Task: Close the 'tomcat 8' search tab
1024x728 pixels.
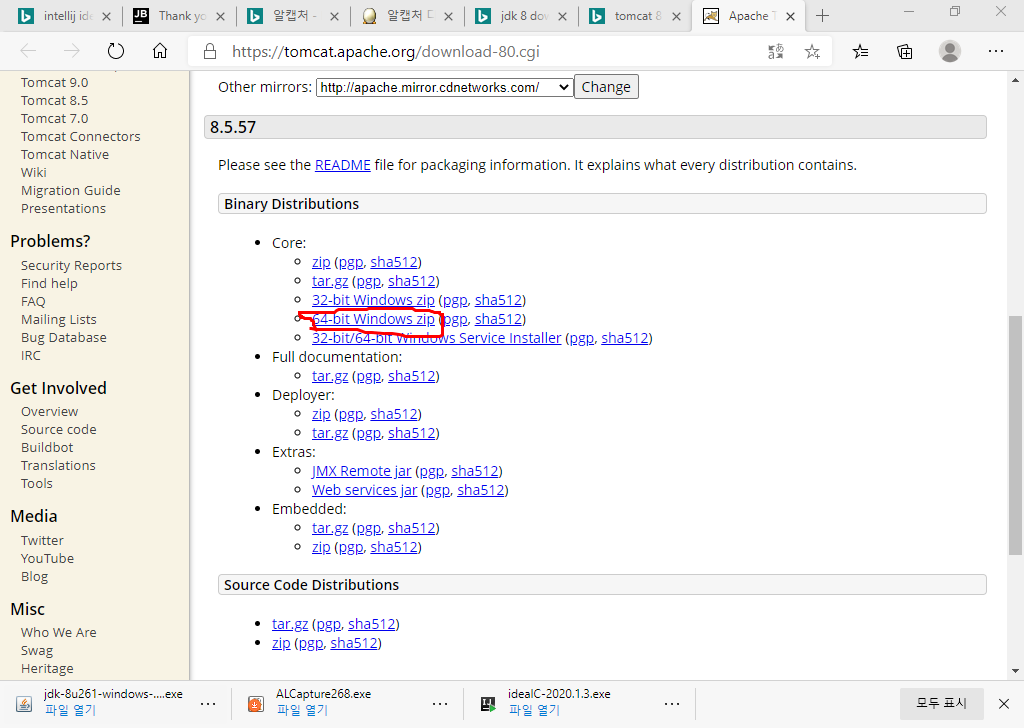Action: click(x=676, y=16)
